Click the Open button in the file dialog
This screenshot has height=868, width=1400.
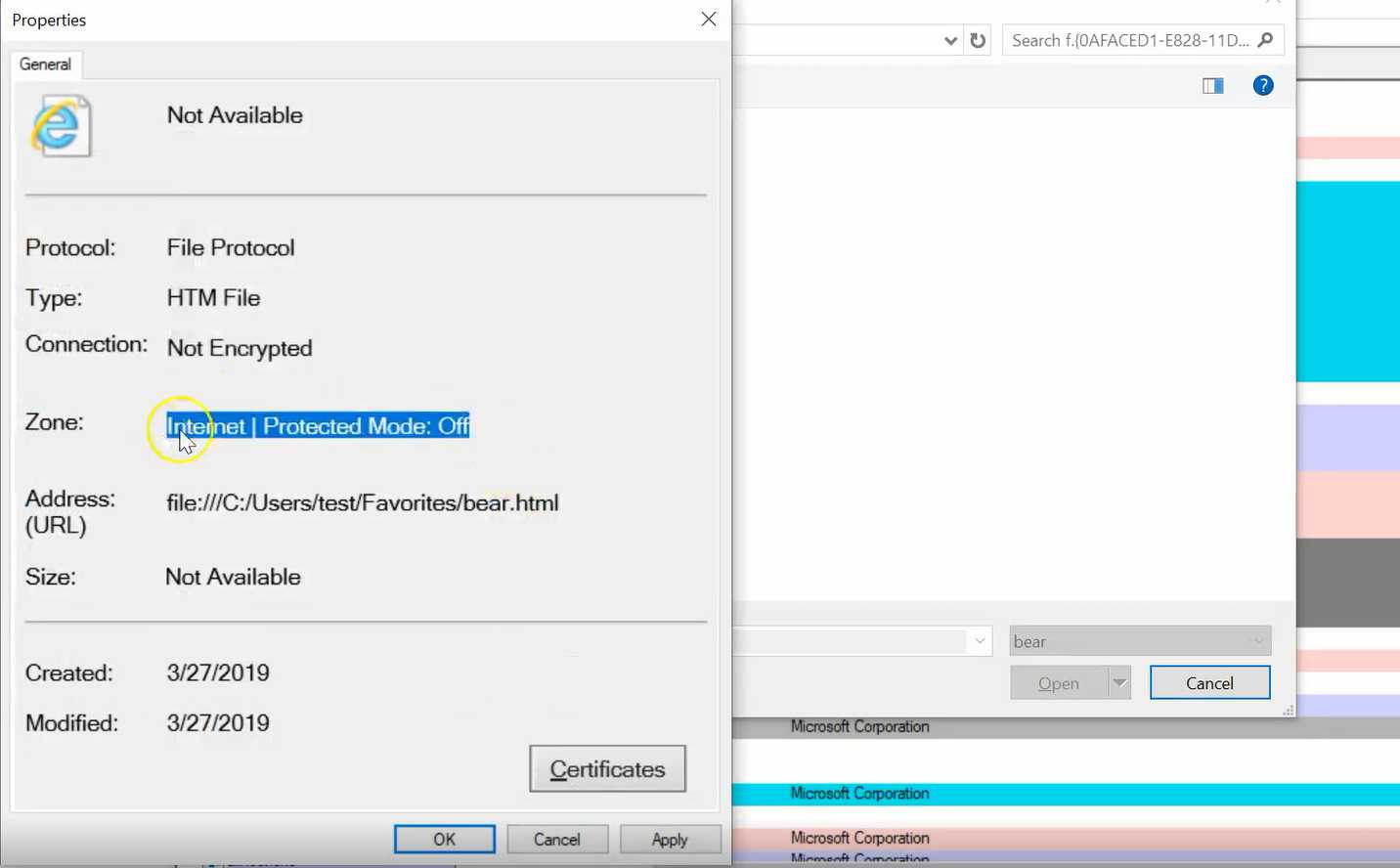pos(1059,683)
